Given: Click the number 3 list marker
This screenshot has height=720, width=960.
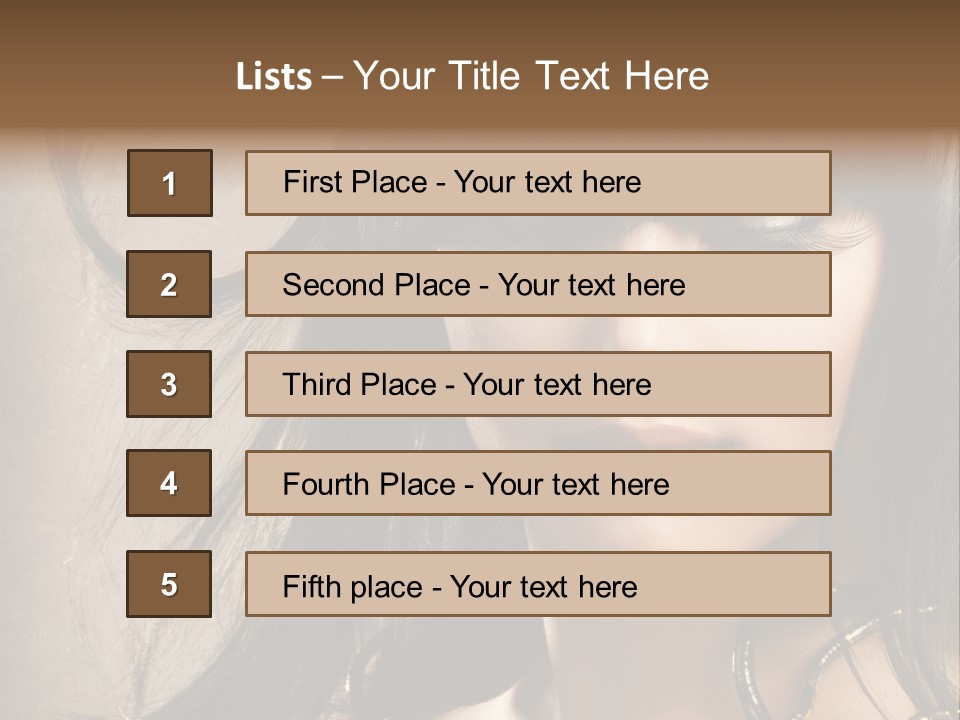Looking at the screenshot, I should (x=169, y=384).
